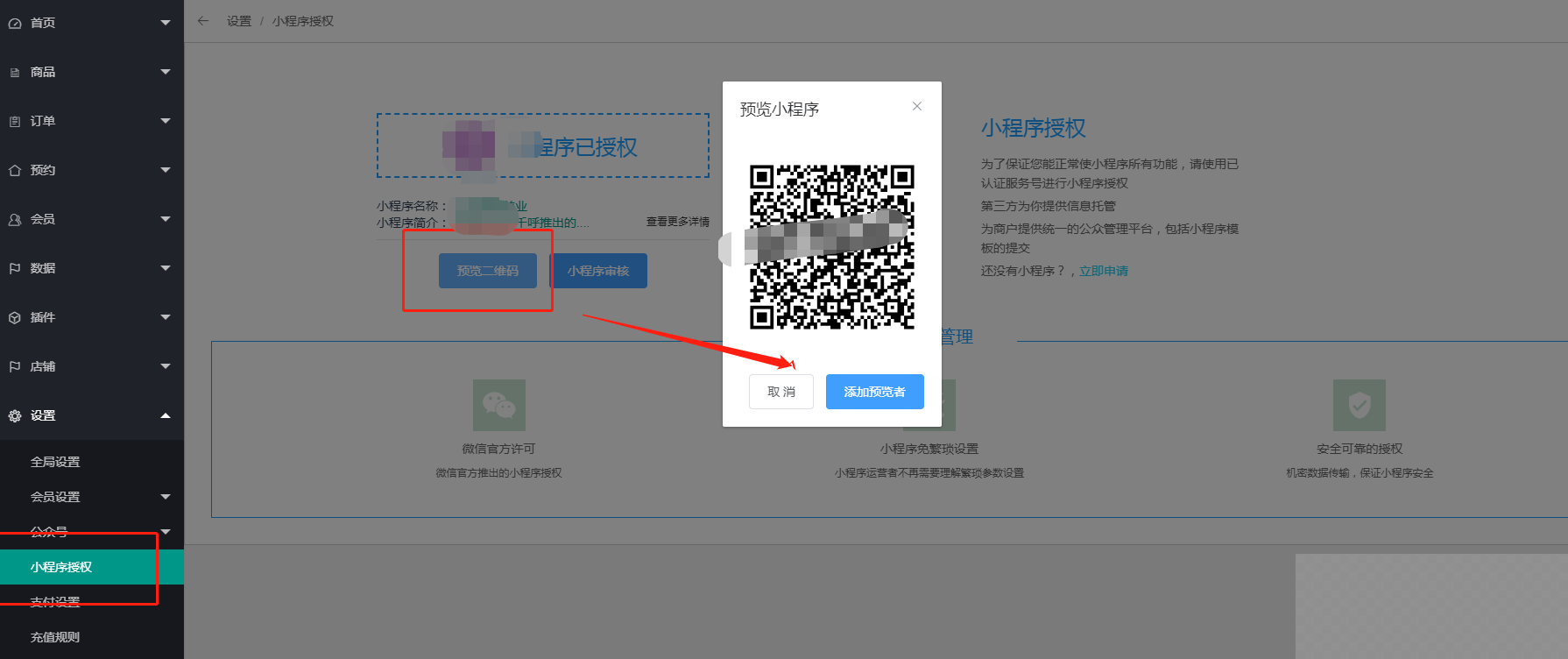This screenshot has height=659, width=1568.
Task: Click the 设置 gear icon in sidebar
Action: coord(15,415)
